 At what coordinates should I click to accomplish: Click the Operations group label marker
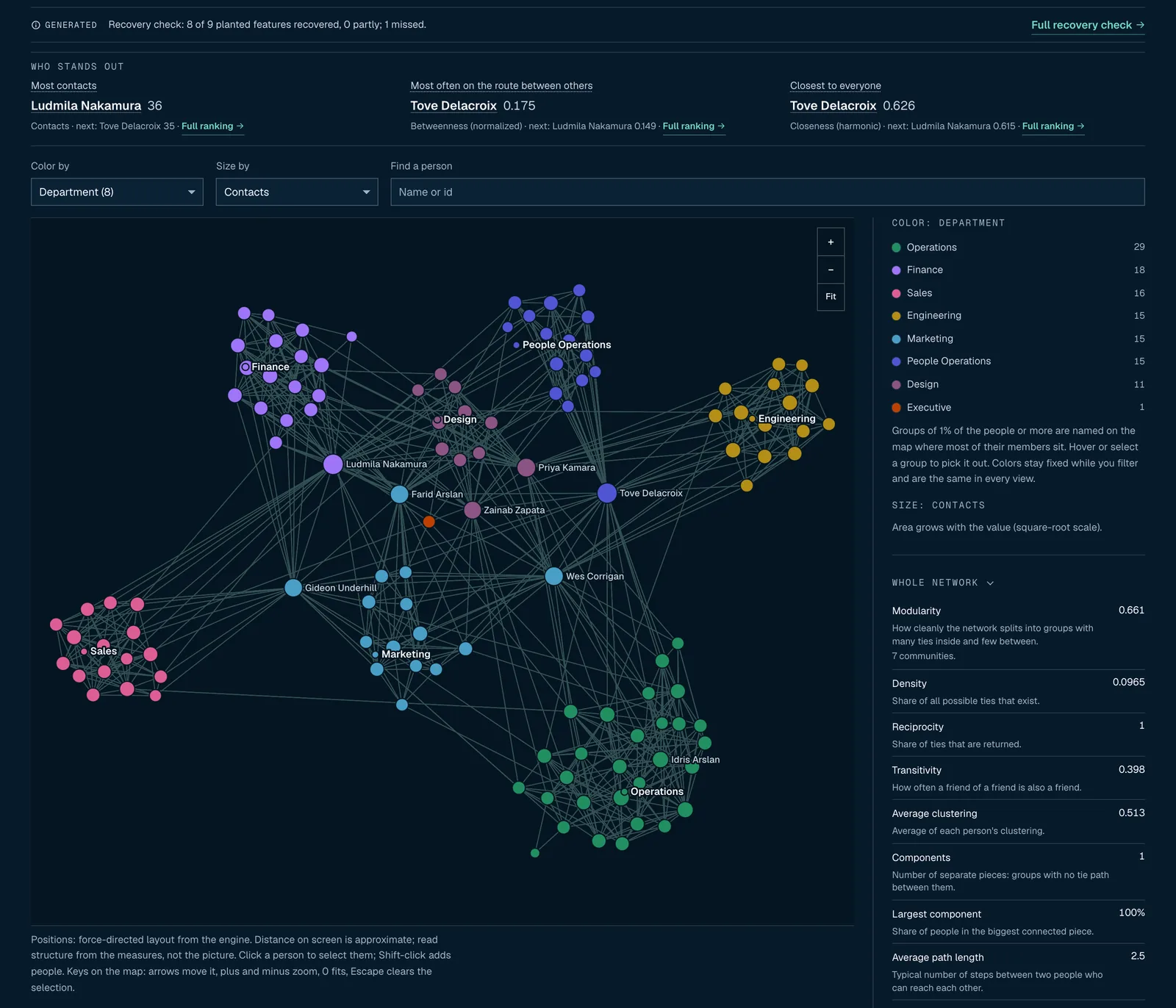click(x=624, y=792)
